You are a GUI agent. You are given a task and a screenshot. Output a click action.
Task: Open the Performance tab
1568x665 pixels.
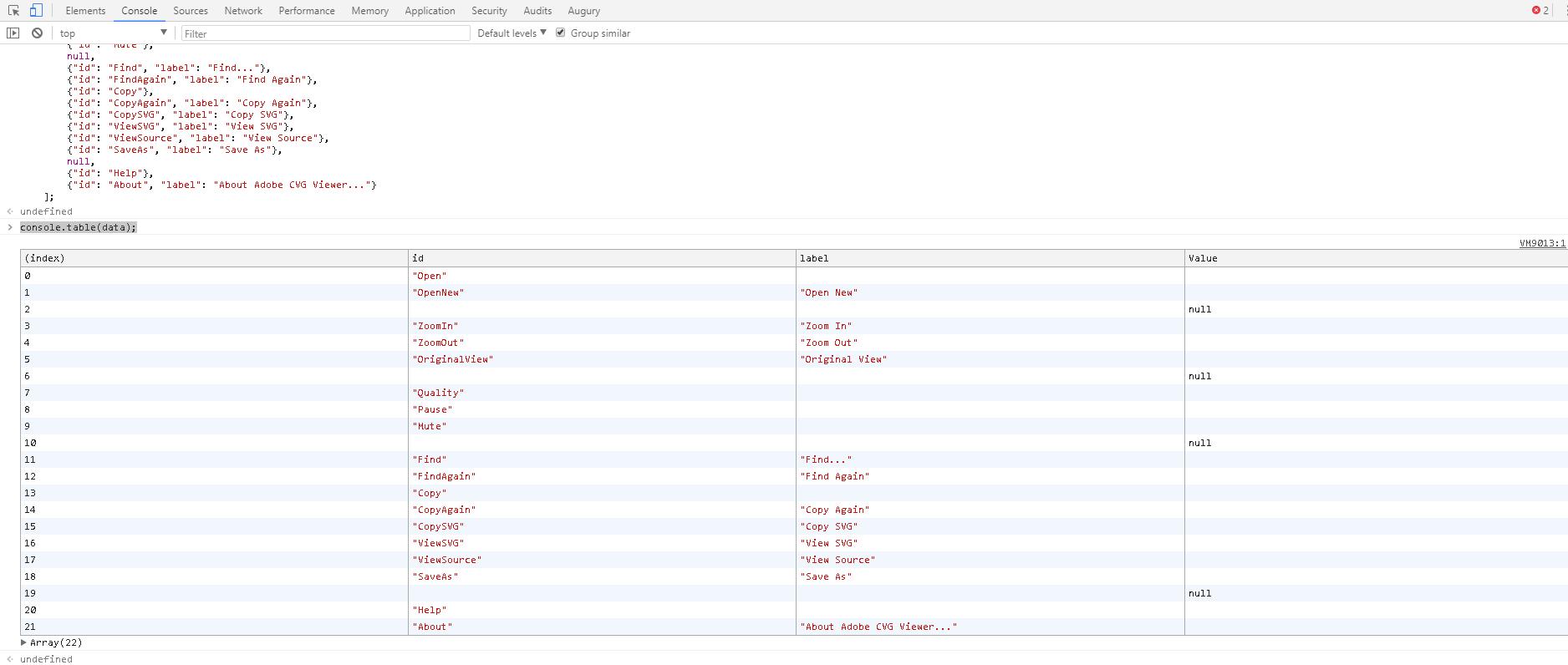point(307,11)
